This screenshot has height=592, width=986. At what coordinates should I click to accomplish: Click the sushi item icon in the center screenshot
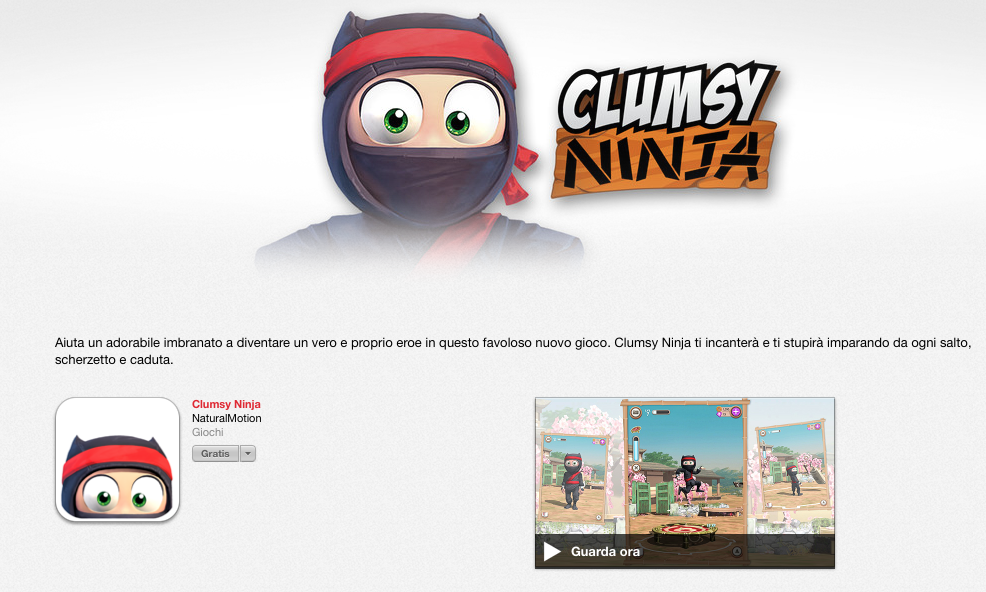636,430
